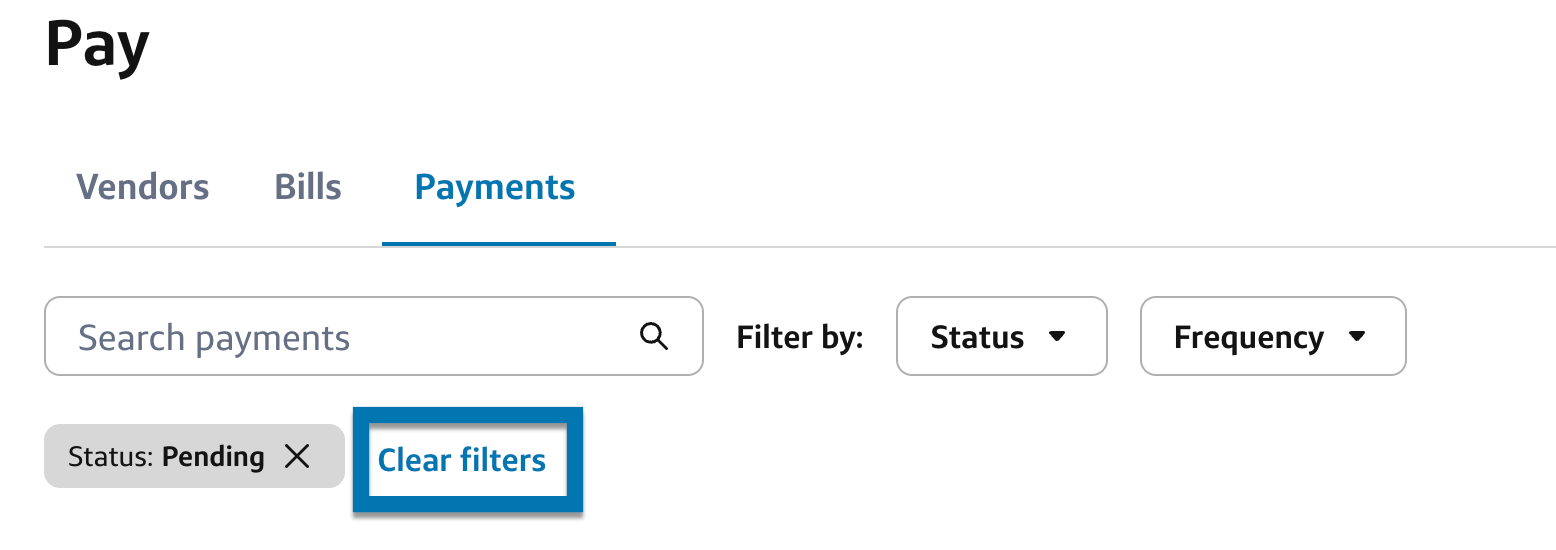The height and width of the screenshot is (550, 1556).
Task: Click the "Search payments" placeholder text
Action: pyautogui.click(x=214, y=338)
